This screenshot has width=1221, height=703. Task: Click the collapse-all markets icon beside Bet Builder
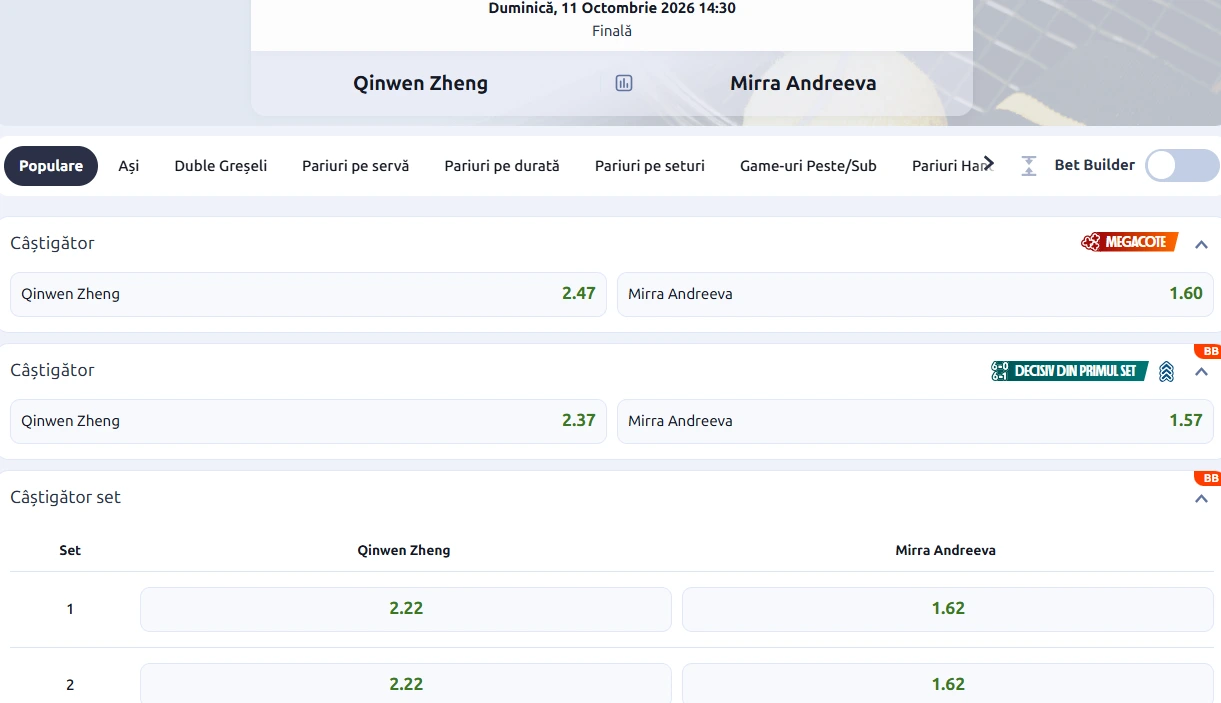(x=1029, y=166)
